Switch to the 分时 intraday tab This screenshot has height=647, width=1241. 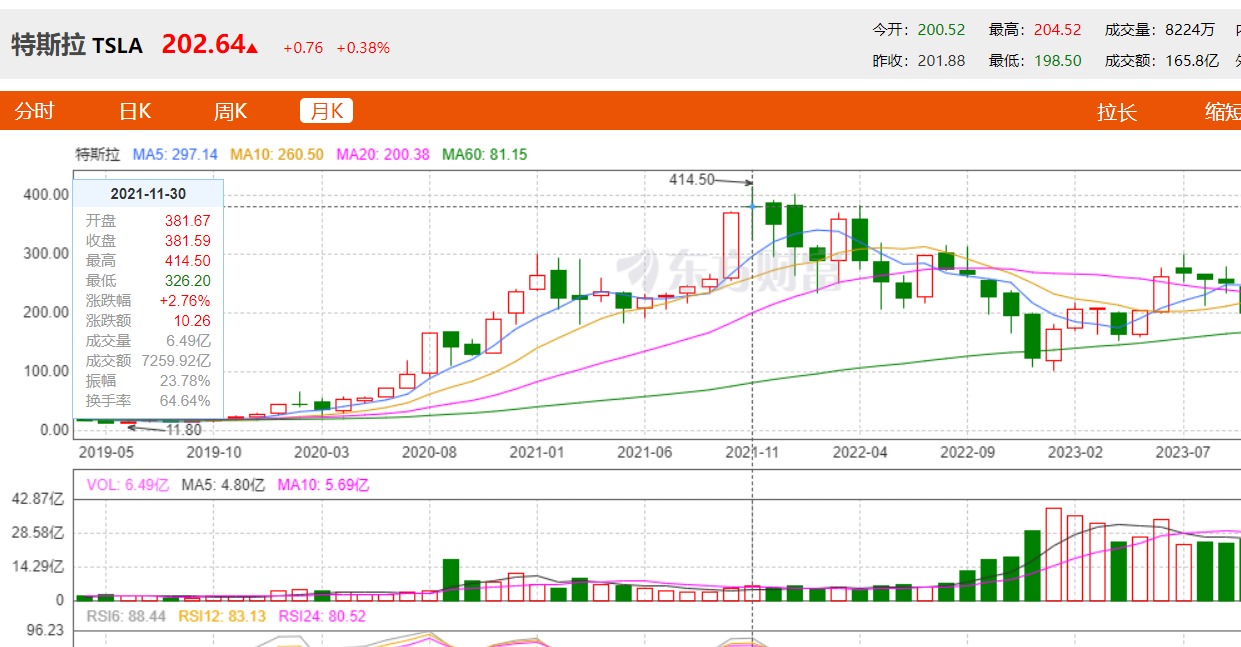(x=34, y=111)
